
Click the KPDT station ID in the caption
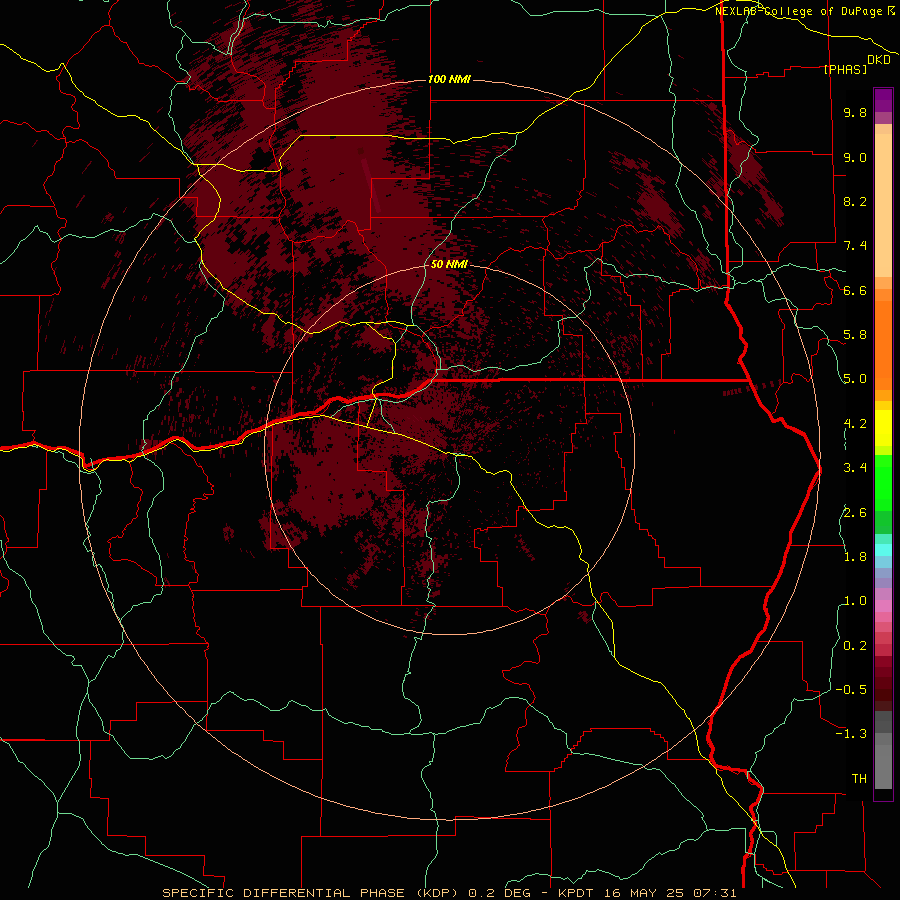pos(576,893)
